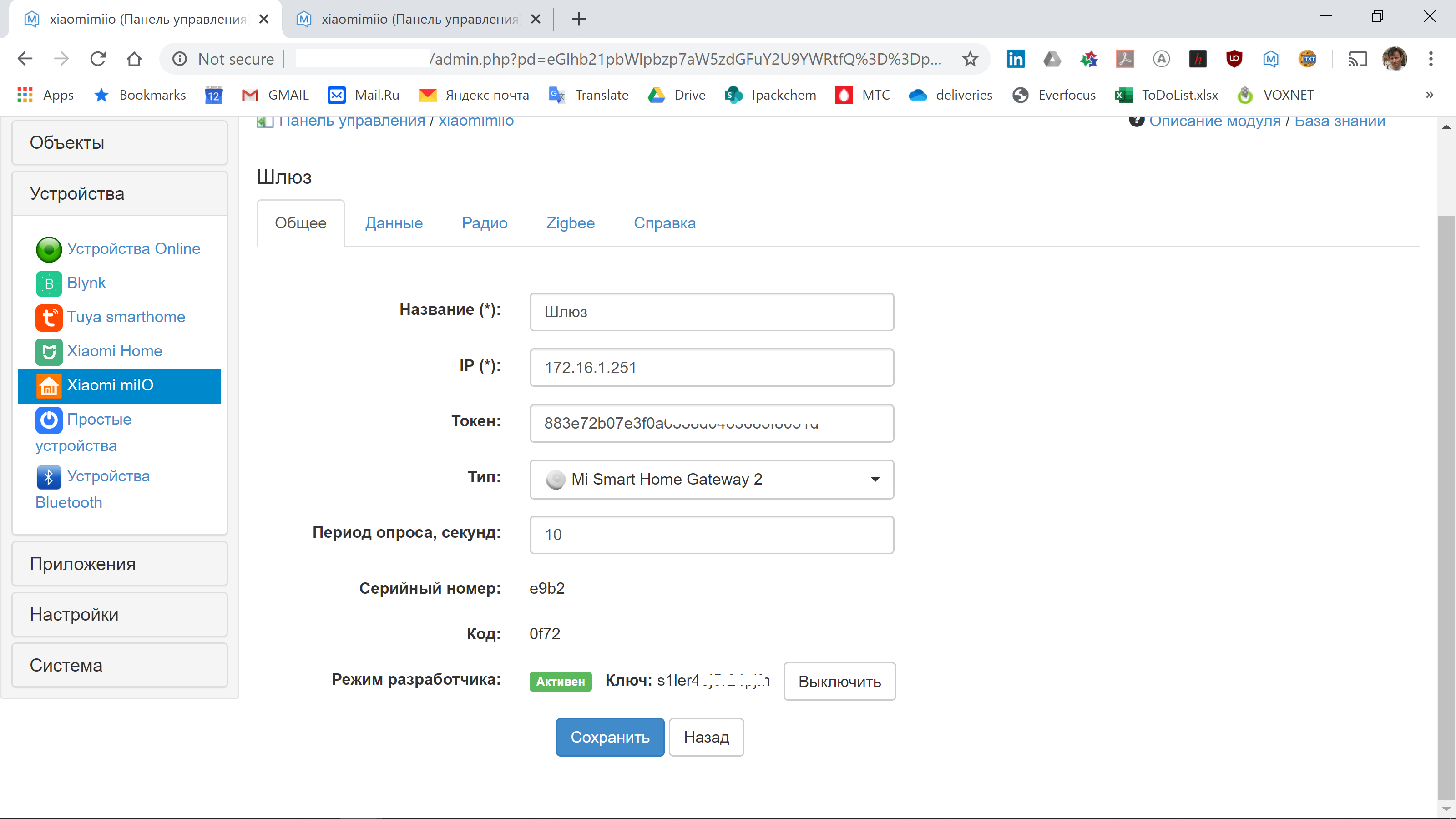1456x819 pixels.
Task: Open the Translate bookmark
Action: point(588,95)
